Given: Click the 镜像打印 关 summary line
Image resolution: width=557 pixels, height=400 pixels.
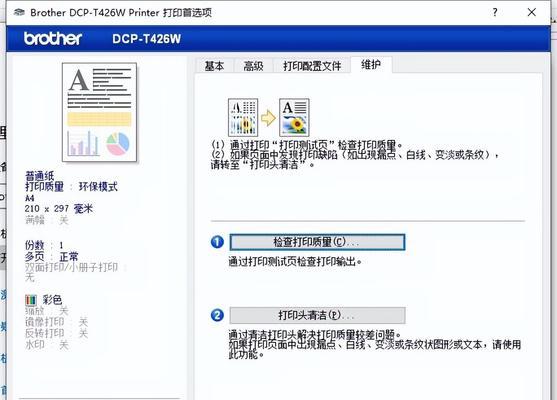Looking at the screenshot, I should (56, 322).
